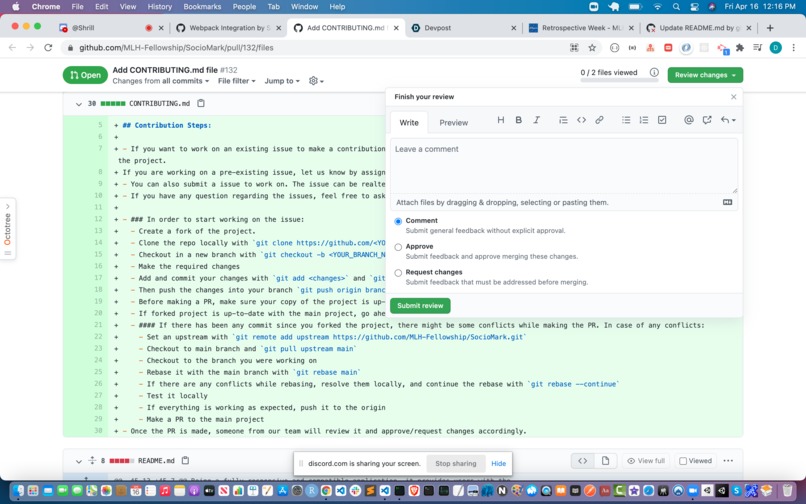Close the @Shrill browser tab
The width and height of the screenshot is (806, 504).
(x=161, y=28)
